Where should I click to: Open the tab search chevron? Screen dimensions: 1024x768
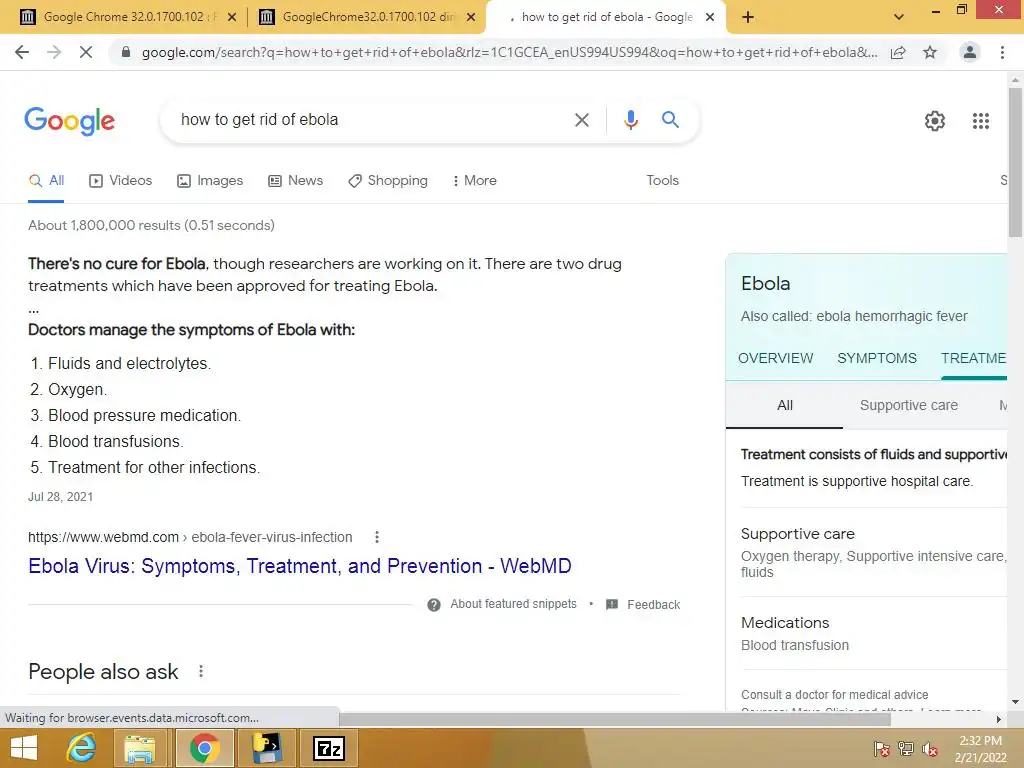(899, 17)
